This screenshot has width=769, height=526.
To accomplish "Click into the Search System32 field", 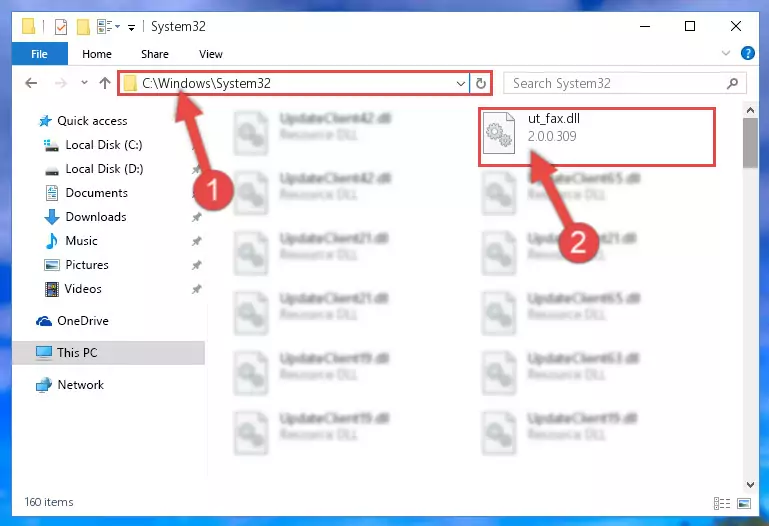I will coord(625,83).
